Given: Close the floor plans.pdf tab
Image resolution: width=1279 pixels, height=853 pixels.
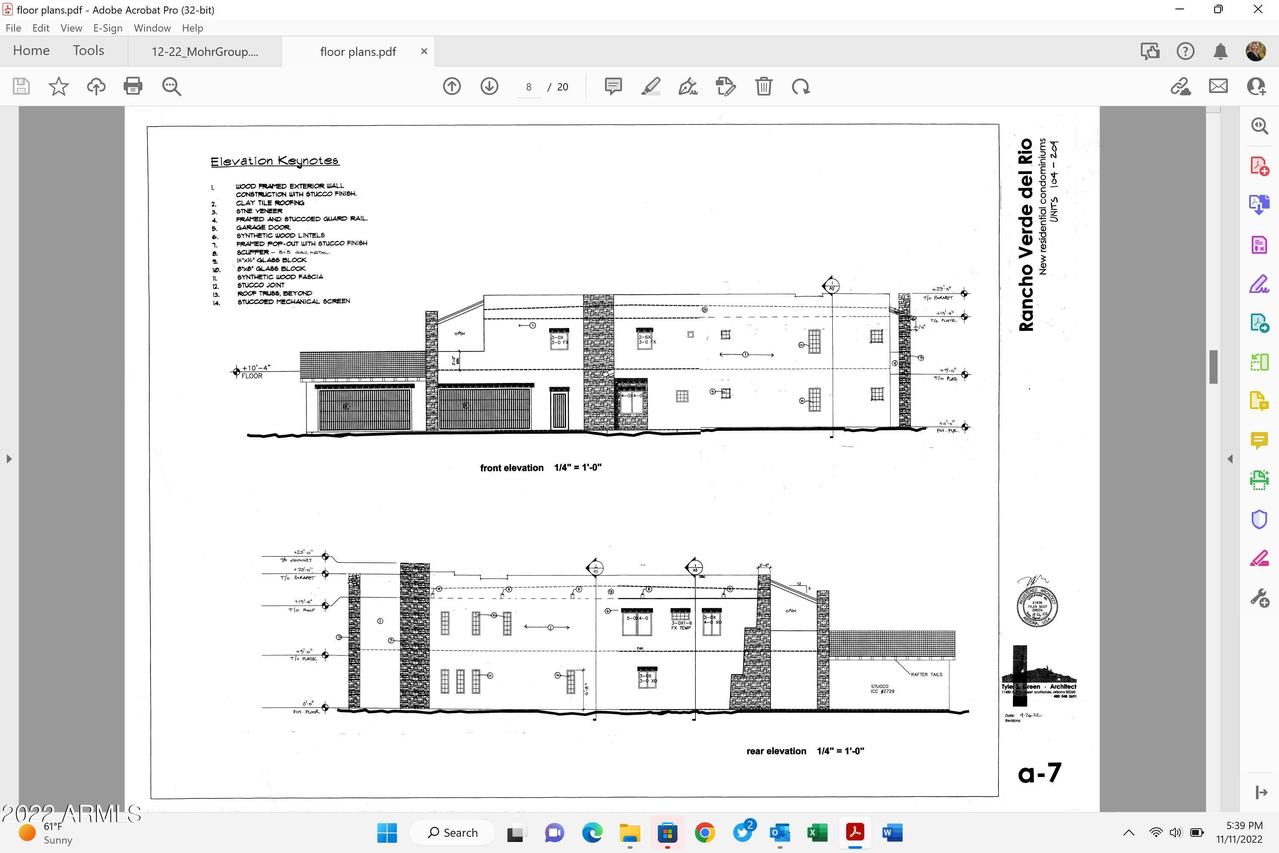Looking at the screenshot, I should pyautogui.click(x=424, y=52).
